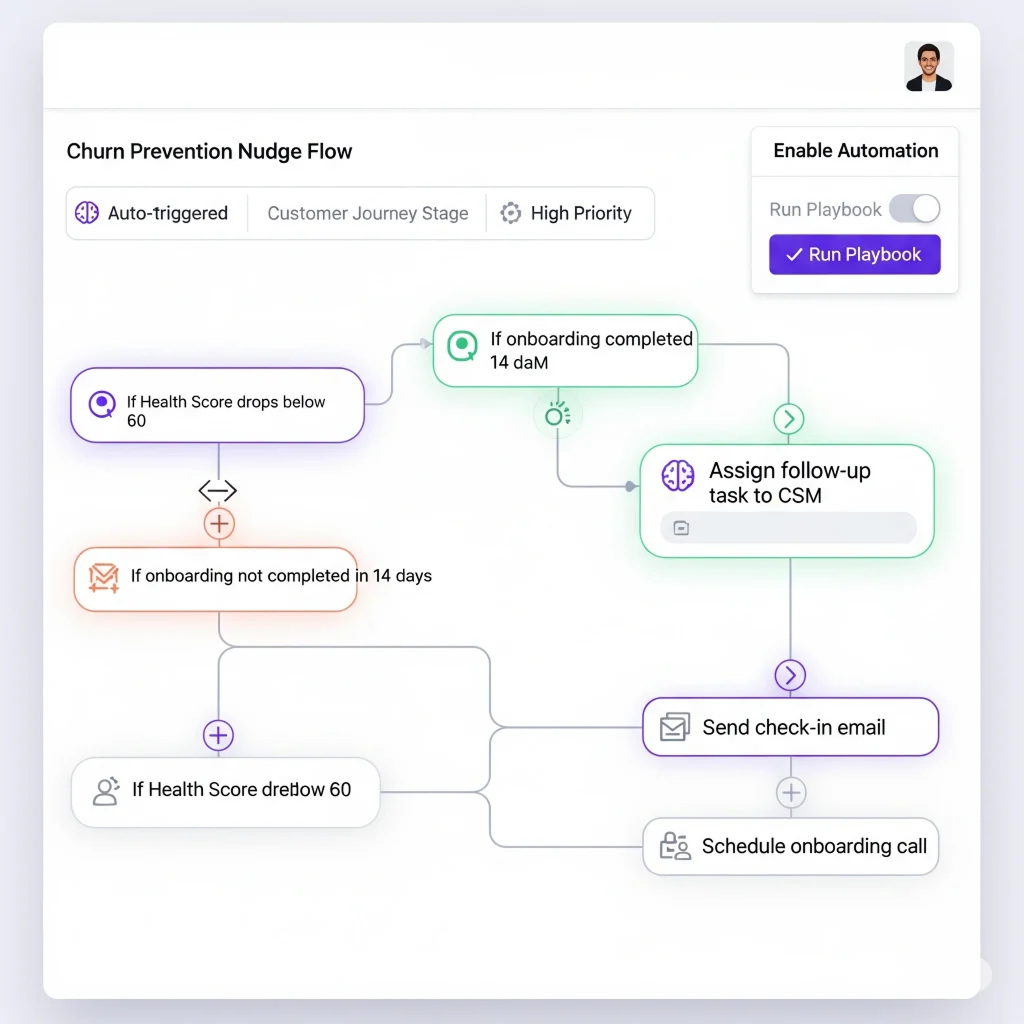
Task: Click the green chevron above Assign follow-up task
Action: pos(789,419)
